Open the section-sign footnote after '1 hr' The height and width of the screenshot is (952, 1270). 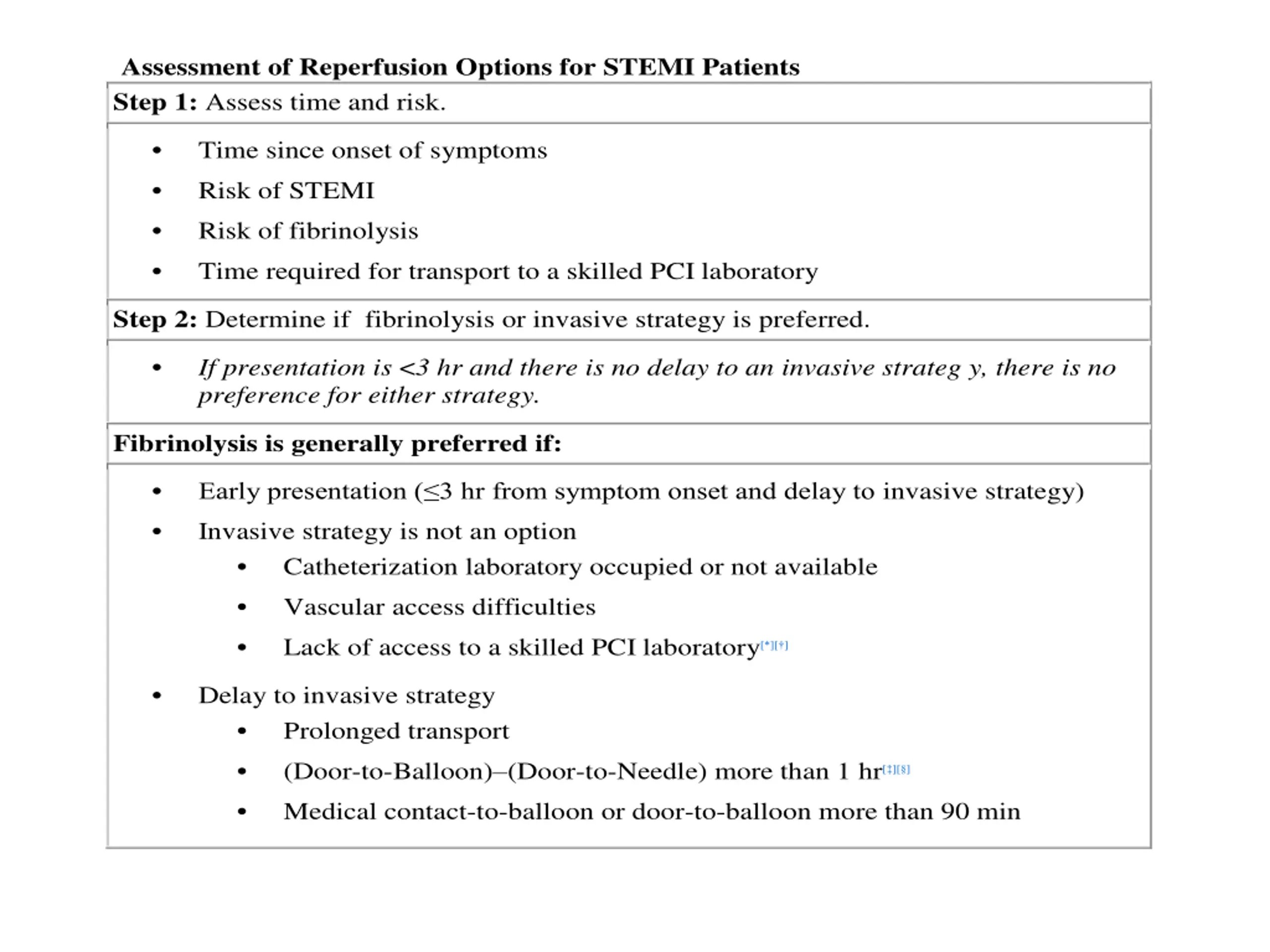click(x=904, y=769)
